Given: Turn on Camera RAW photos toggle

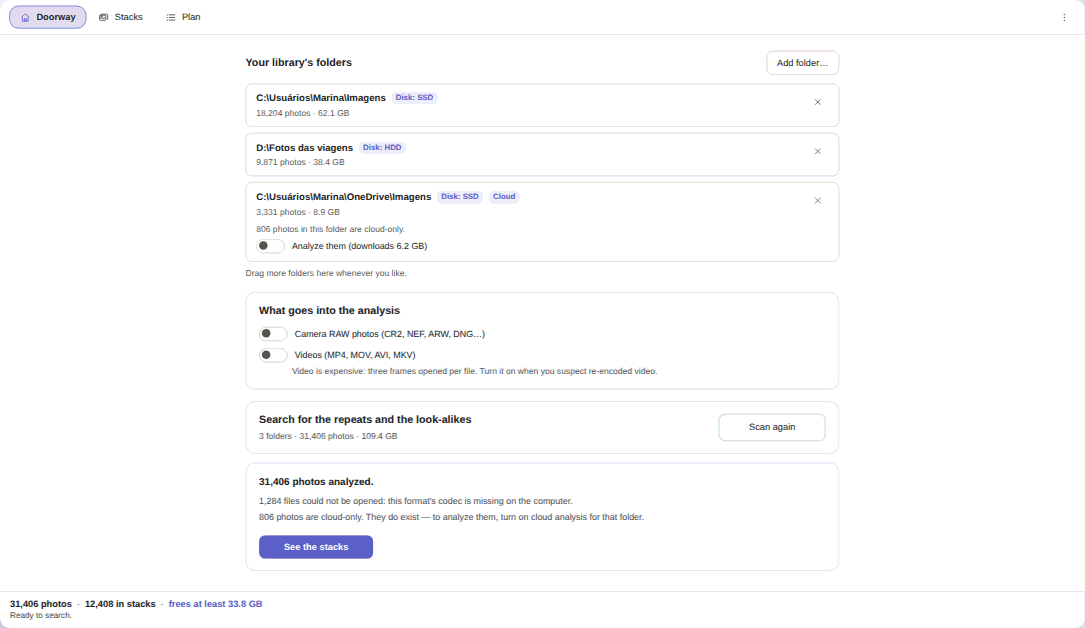Looking at the screenshot, I should pos(273,334).
